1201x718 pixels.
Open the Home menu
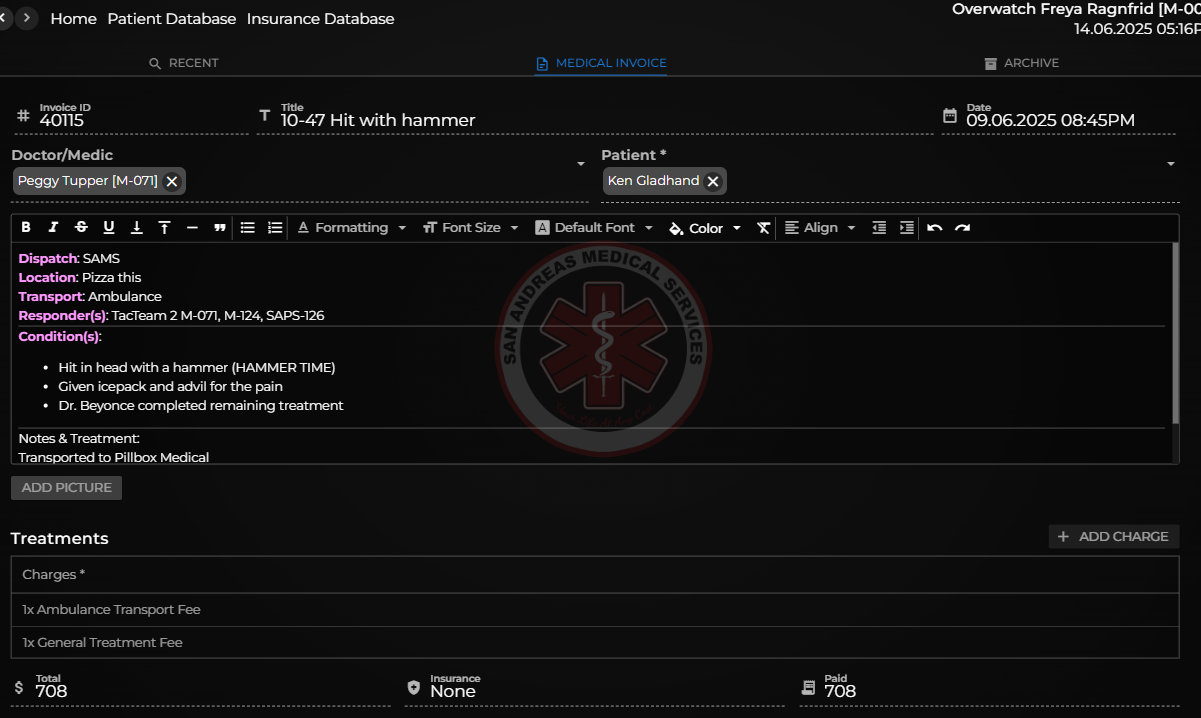tap(73, 19)
